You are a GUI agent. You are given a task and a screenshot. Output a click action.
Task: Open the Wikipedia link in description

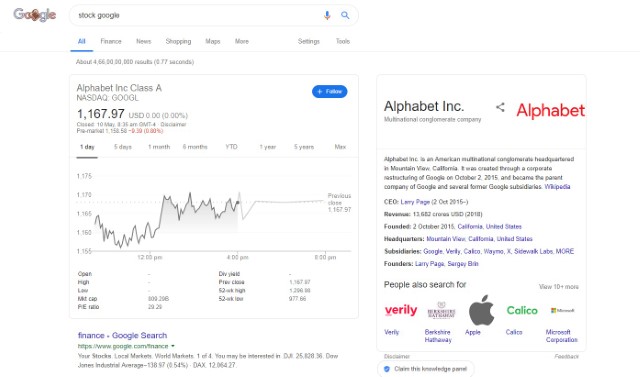click(557, 187)
